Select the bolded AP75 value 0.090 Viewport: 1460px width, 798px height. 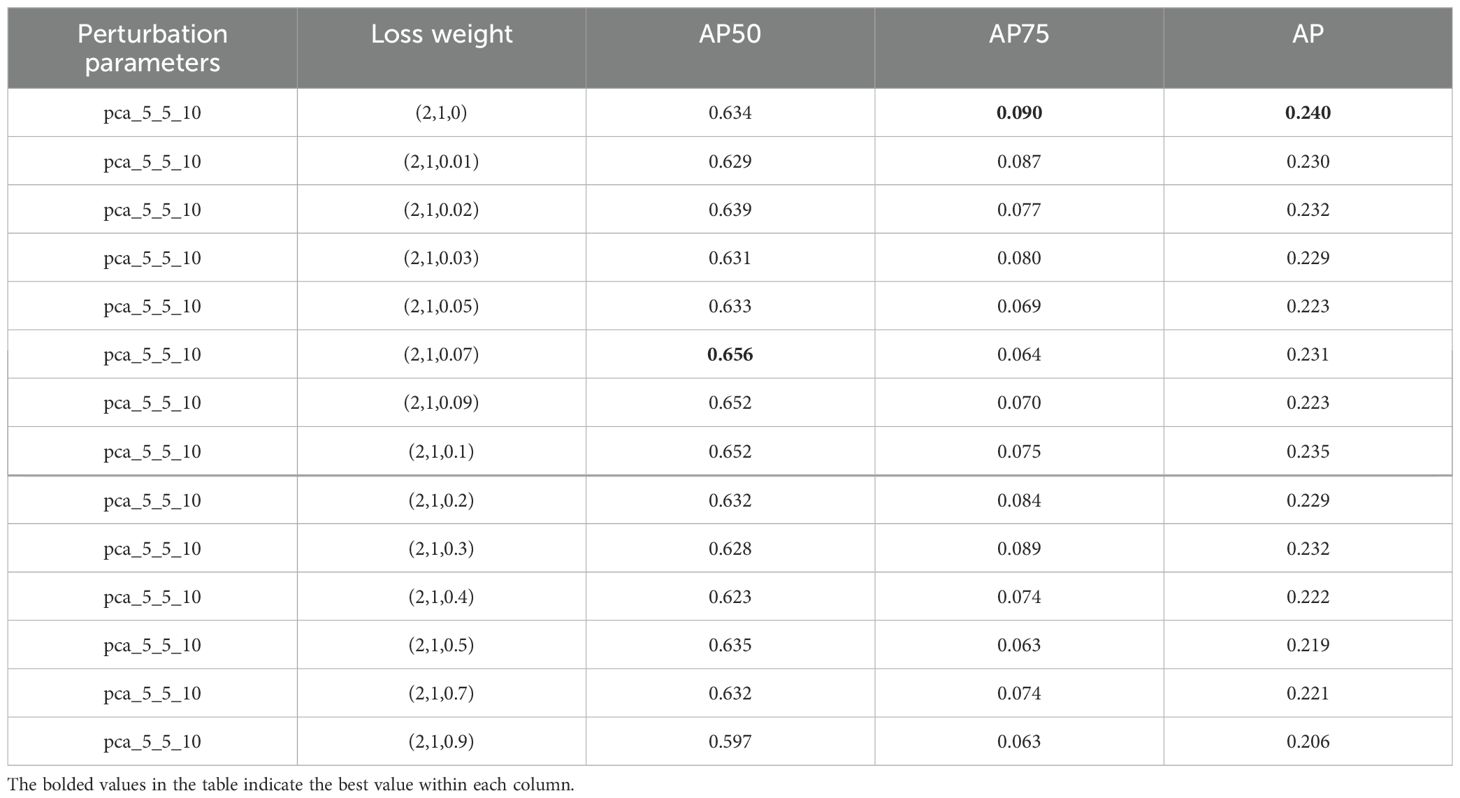click(1019, 113)
